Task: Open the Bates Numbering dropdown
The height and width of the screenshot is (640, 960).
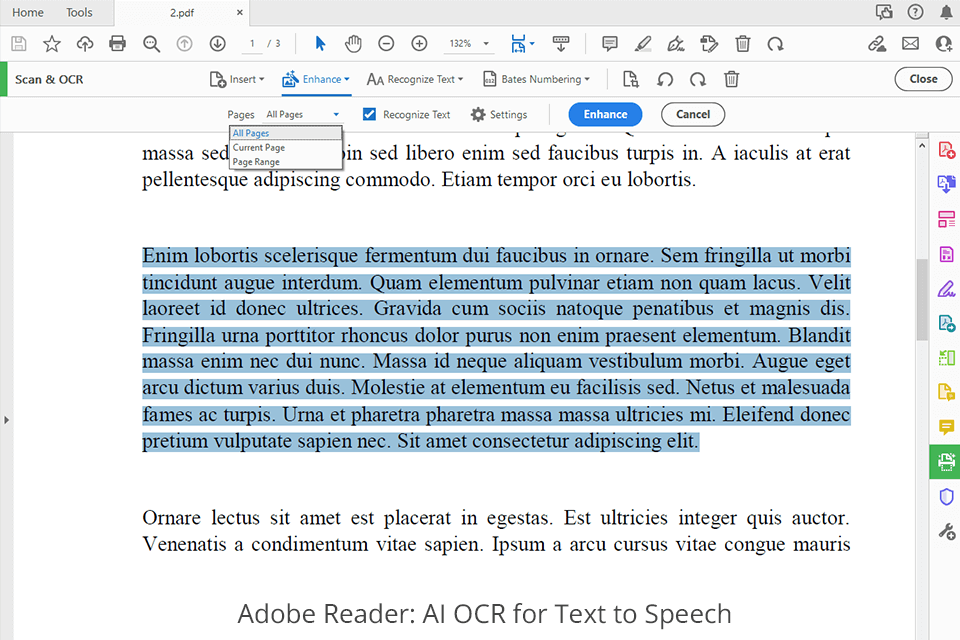Action: tap(537, 79)
